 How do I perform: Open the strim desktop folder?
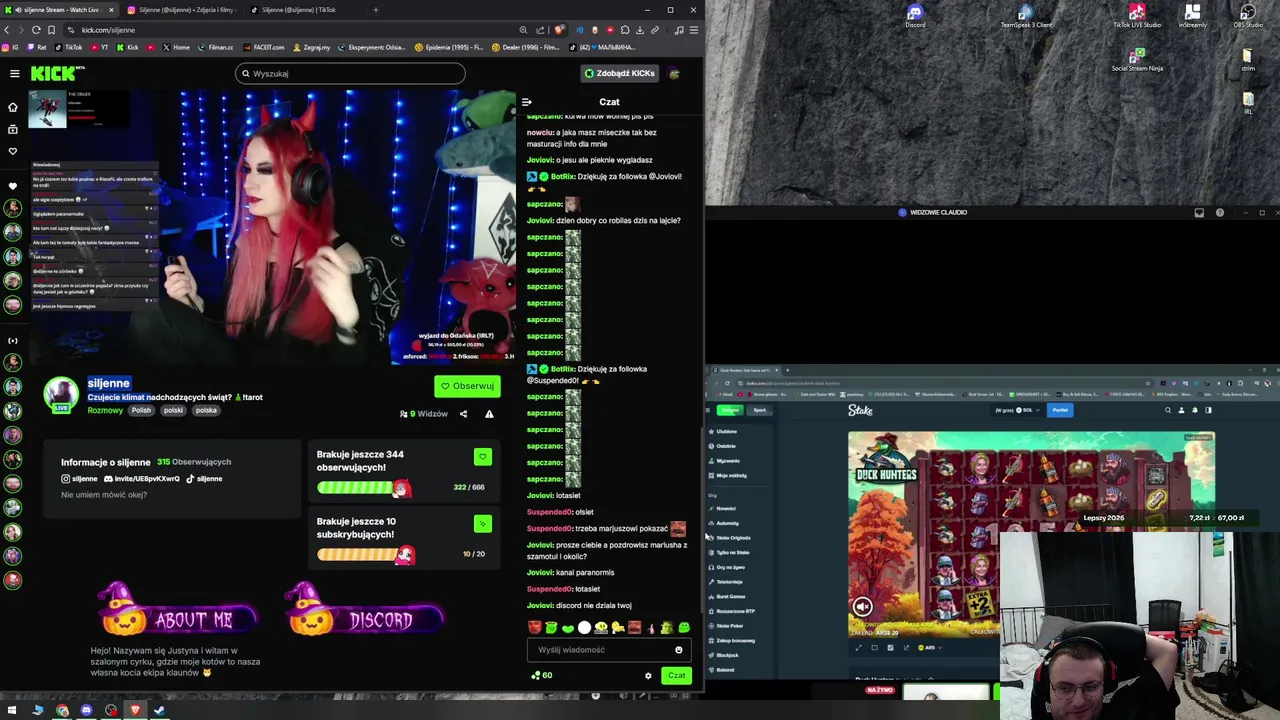click(x=1248, y=59)
